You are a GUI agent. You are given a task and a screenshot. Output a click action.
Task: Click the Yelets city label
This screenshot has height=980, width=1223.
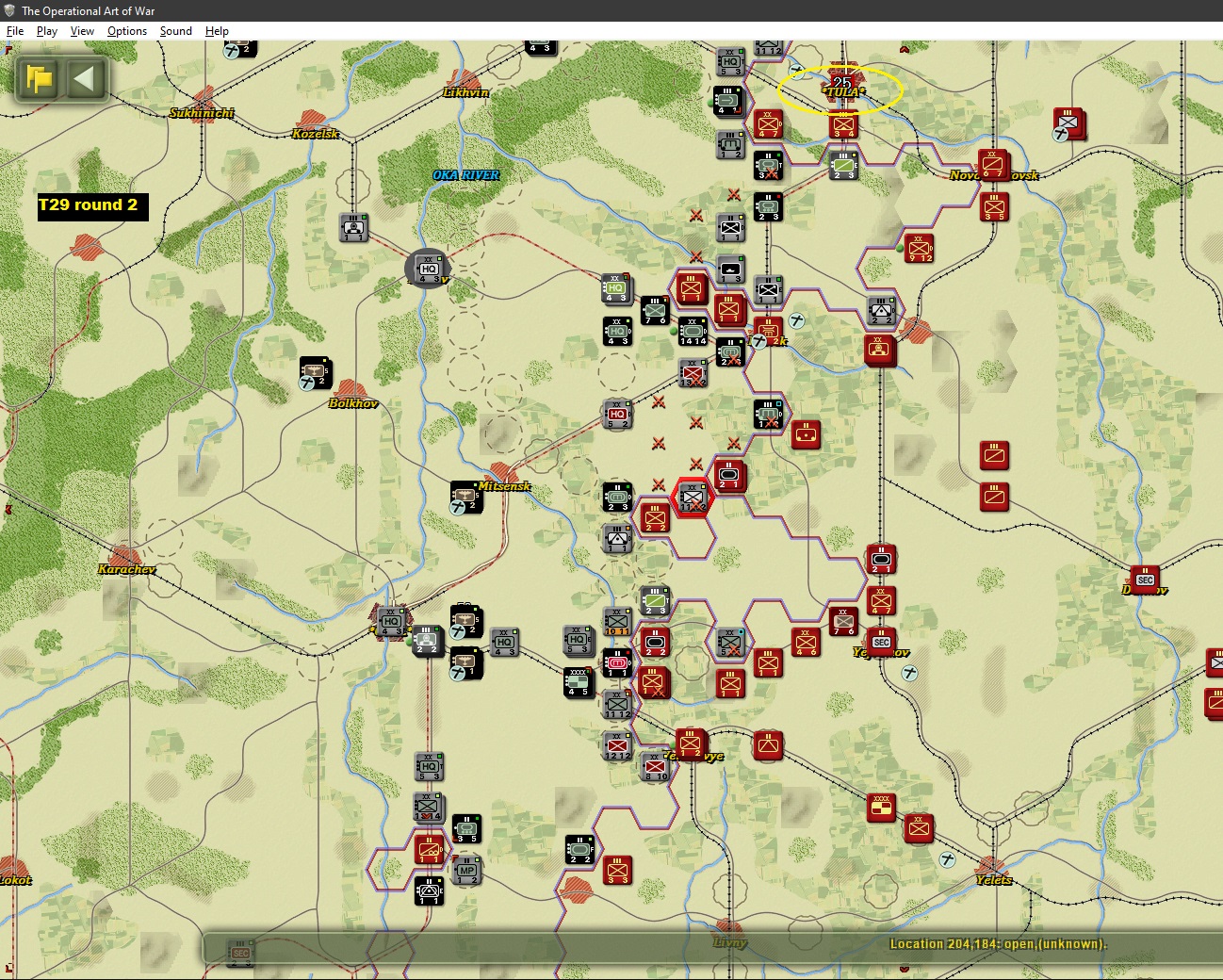tap(994, 880)
